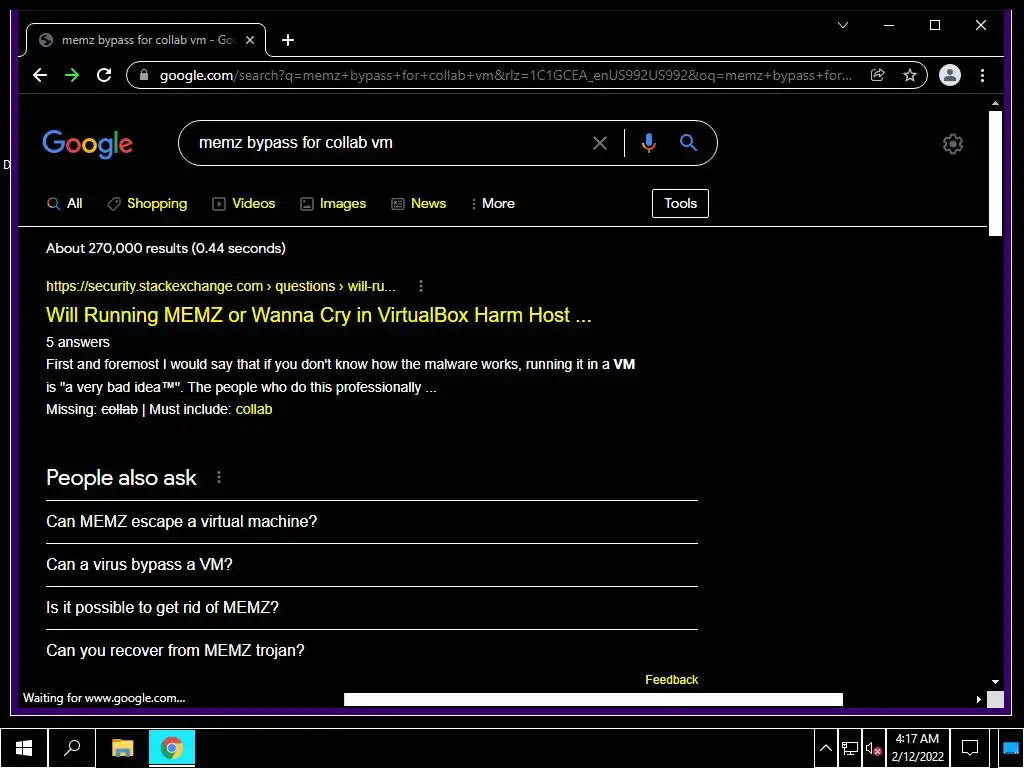Share this page icon in address bar

click(x=878, y=75)
